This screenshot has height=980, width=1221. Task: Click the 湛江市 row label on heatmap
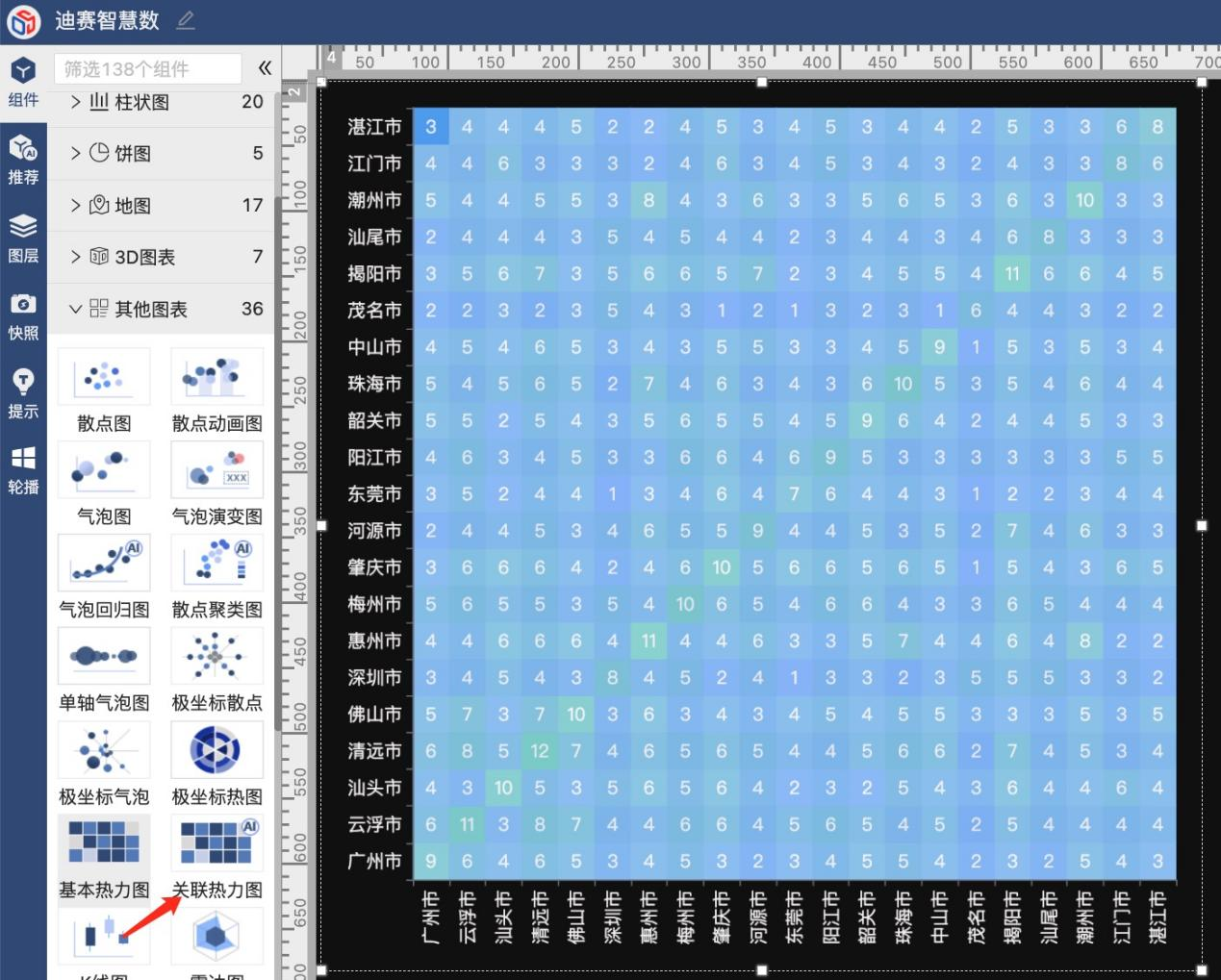[374, 127]
